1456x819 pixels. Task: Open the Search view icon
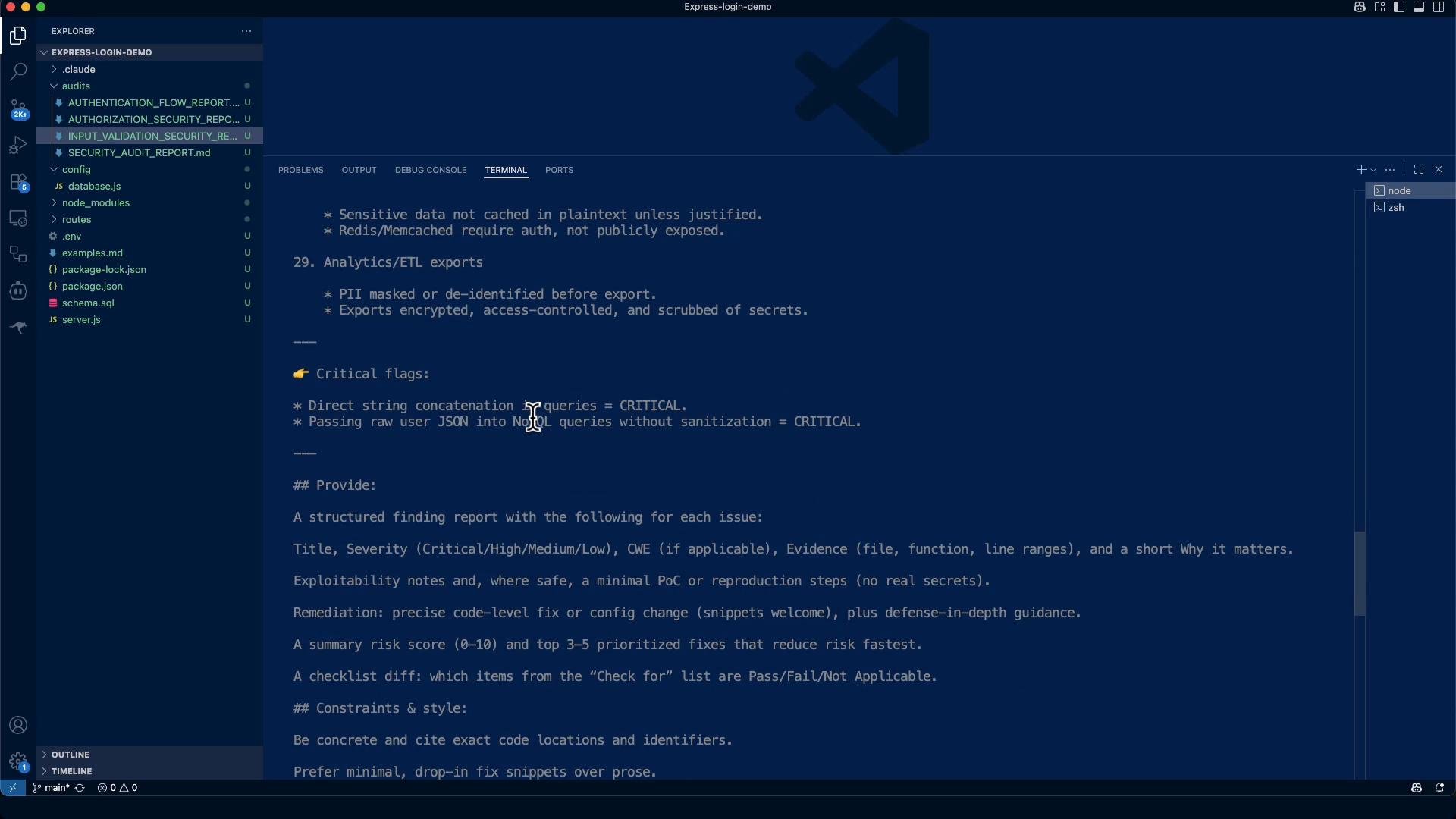tap(18, 72)
